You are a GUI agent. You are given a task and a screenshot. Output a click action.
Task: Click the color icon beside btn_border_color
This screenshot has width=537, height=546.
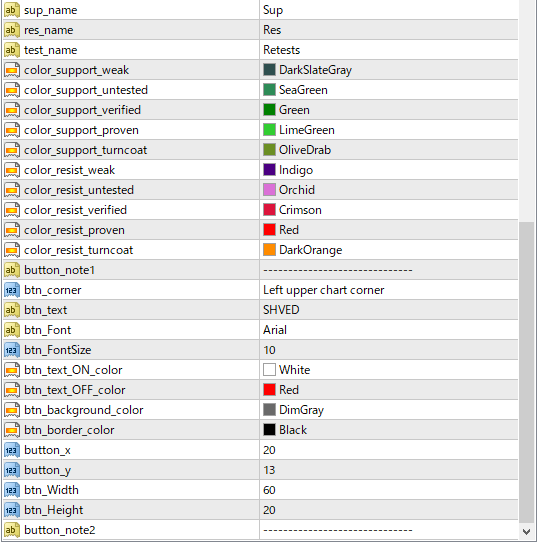click(11, 430)
